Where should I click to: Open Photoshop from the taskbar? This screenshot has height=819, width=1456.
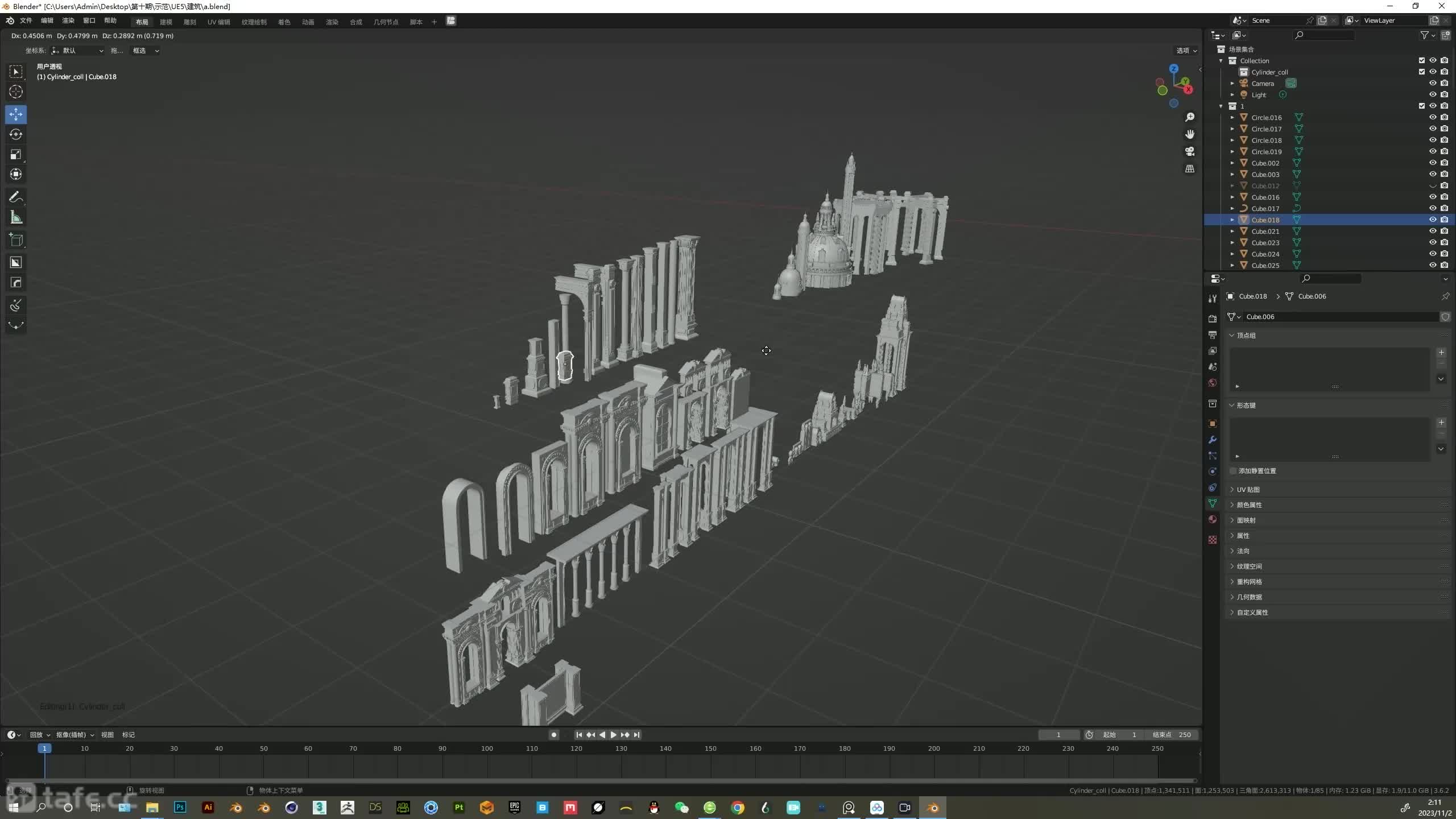tap(180, 807)
